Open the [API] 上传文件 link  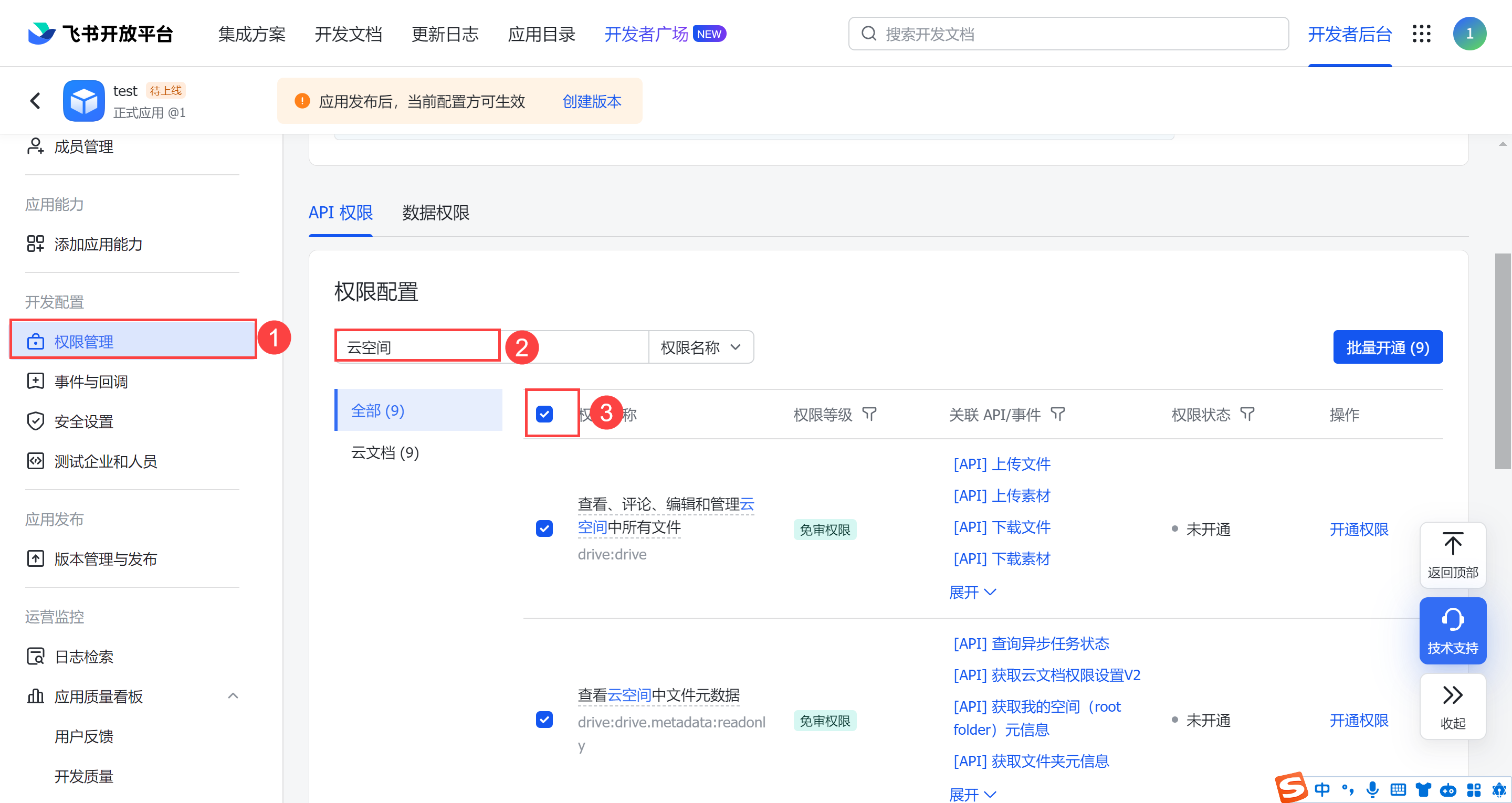(1001, 464)
